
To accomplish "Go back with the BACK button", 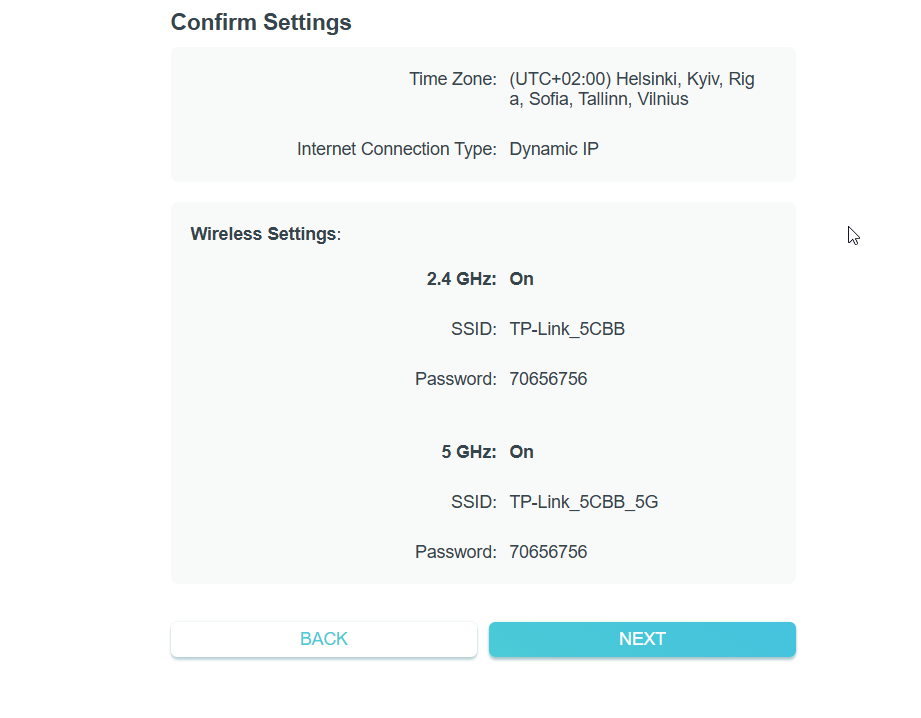I will pyautogui.click(x=323, y=639).
